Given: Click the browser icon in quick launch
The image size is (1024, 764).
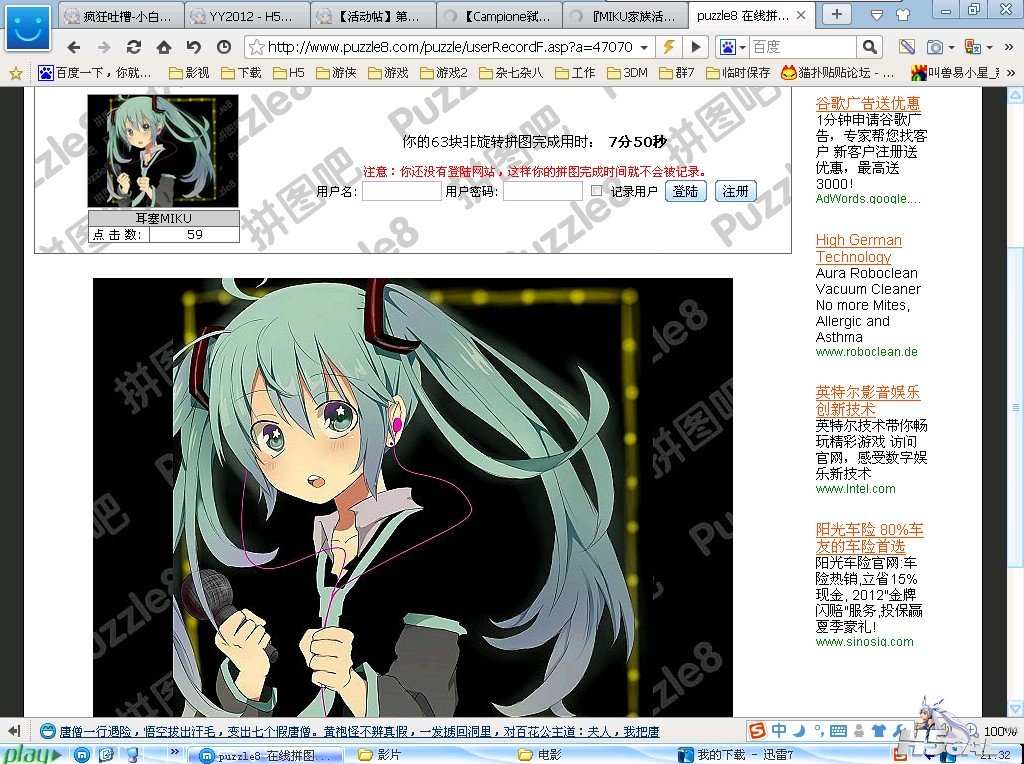Looking at the screenshot, I should (x=82, y=755).
